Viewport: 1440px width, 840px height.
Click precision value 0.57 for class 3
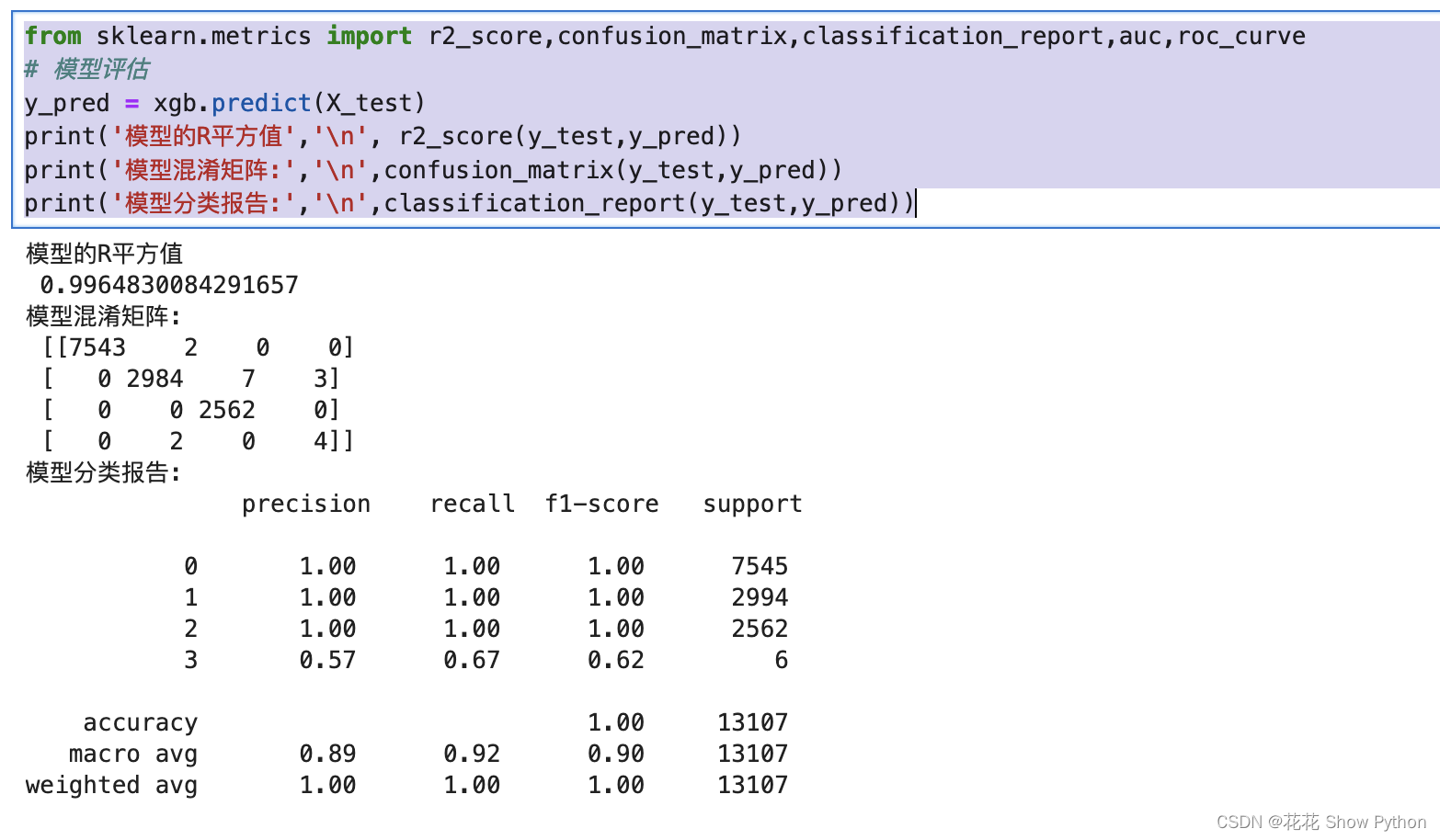(x=328, y=660)
